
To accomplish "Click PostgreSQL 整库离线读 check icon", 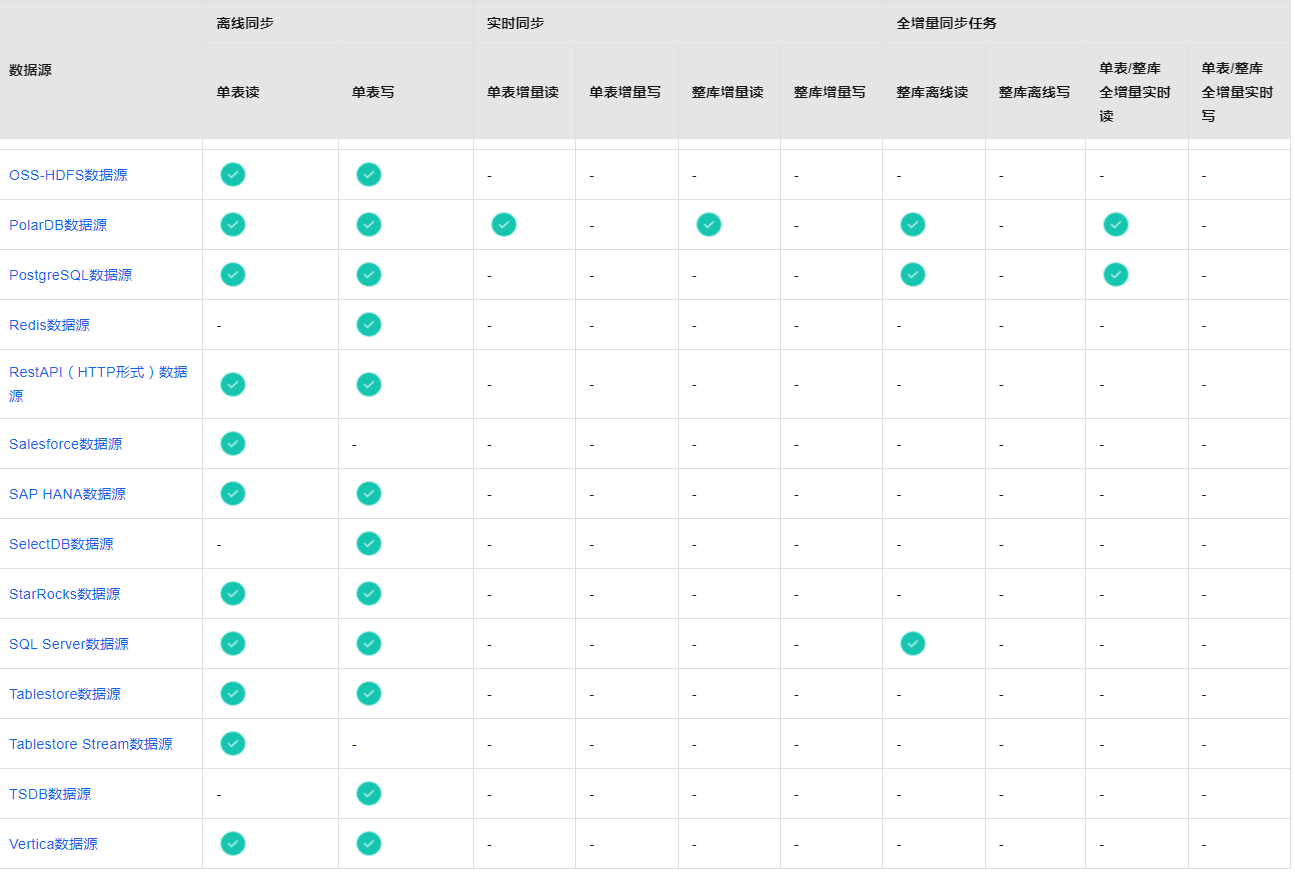I will point(913,274).
